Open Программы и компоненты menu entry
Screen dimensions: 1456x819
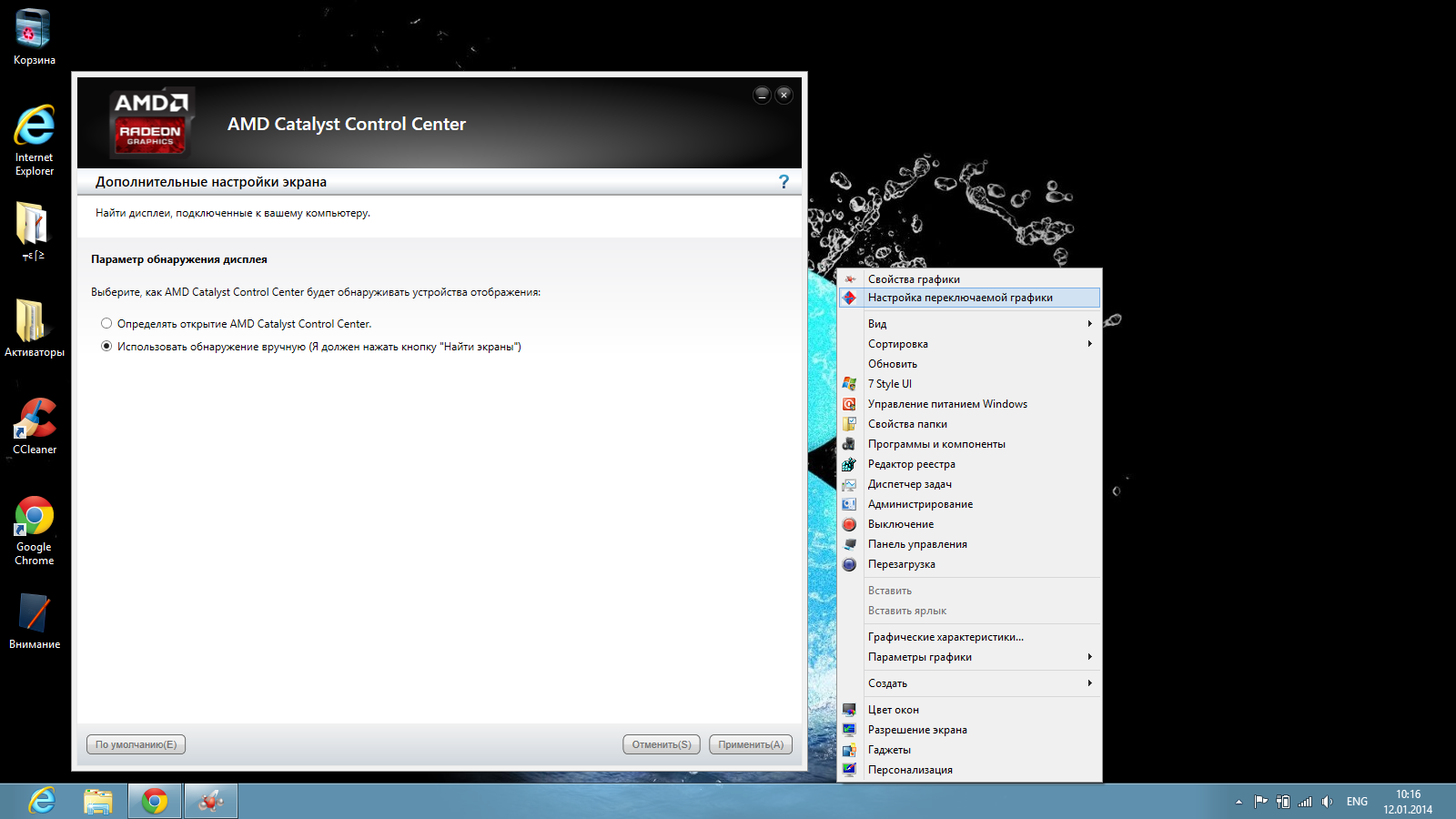pyautogui.click(x=969, y=444)
